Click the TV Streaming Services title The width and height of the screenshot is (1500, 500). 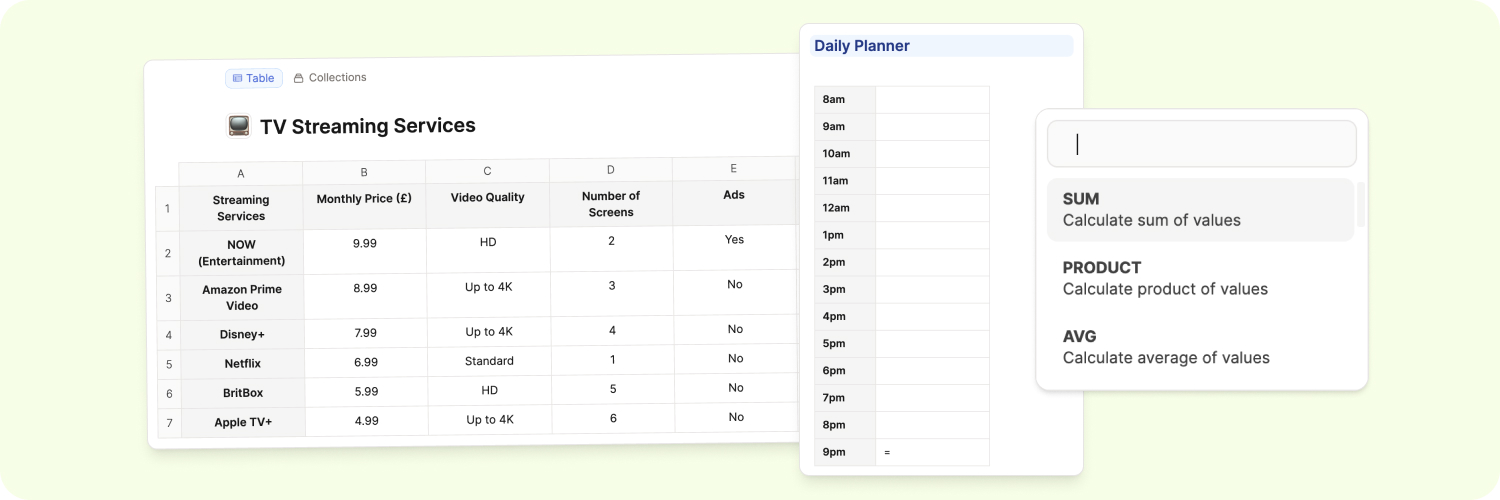pyautogui.click(x=367, y=126)
